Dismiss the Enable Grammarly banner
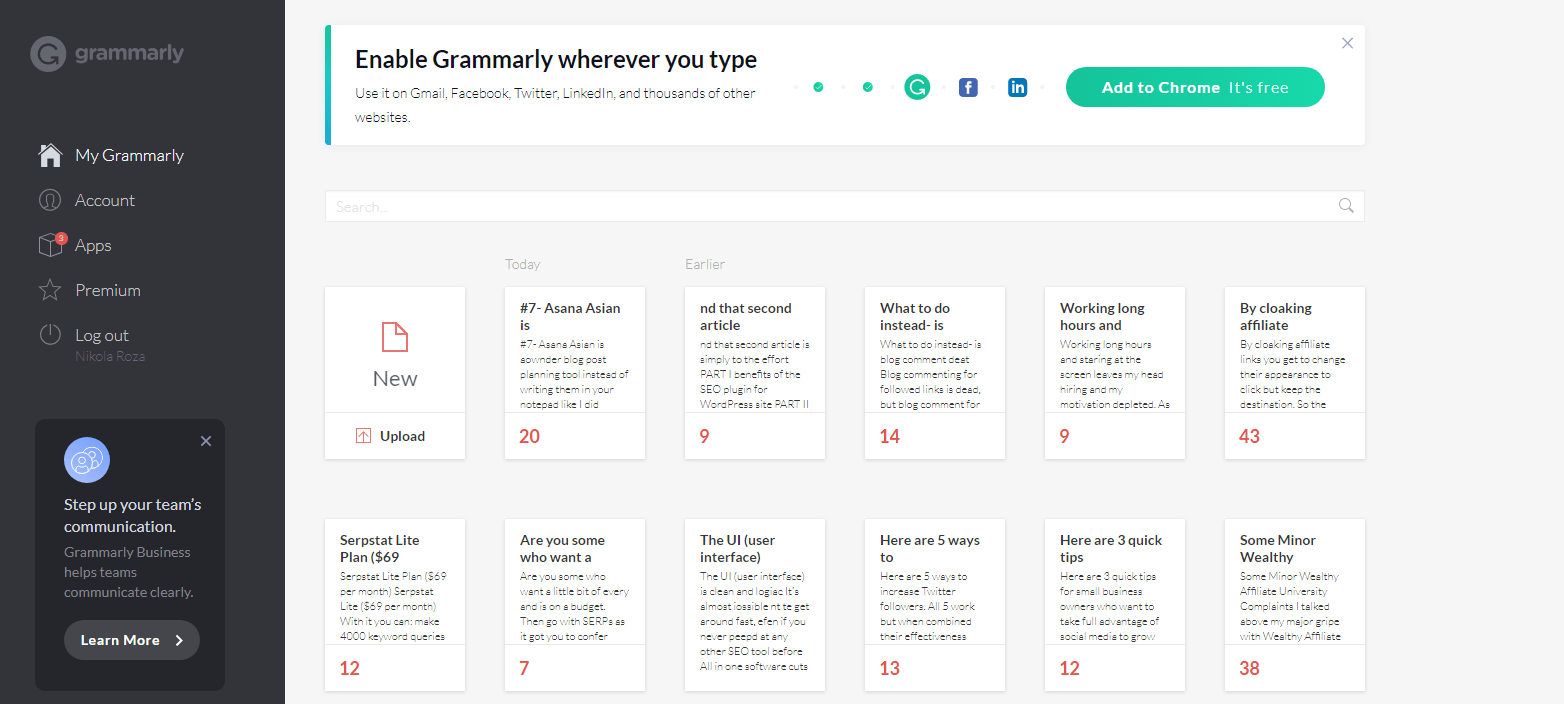1564x704 pixels. coord(1348,43)
